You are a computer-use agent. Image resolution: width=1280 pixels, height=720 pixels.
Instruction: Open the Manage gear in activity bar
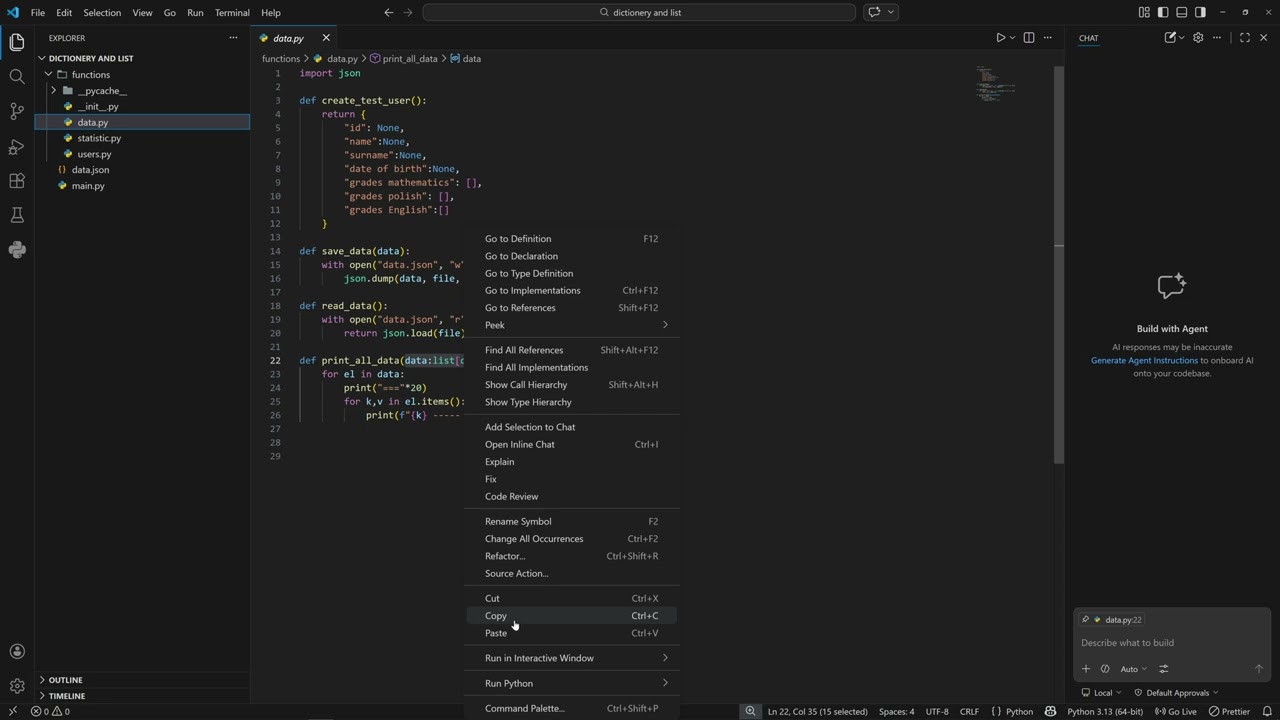click(x=17, y=686)
